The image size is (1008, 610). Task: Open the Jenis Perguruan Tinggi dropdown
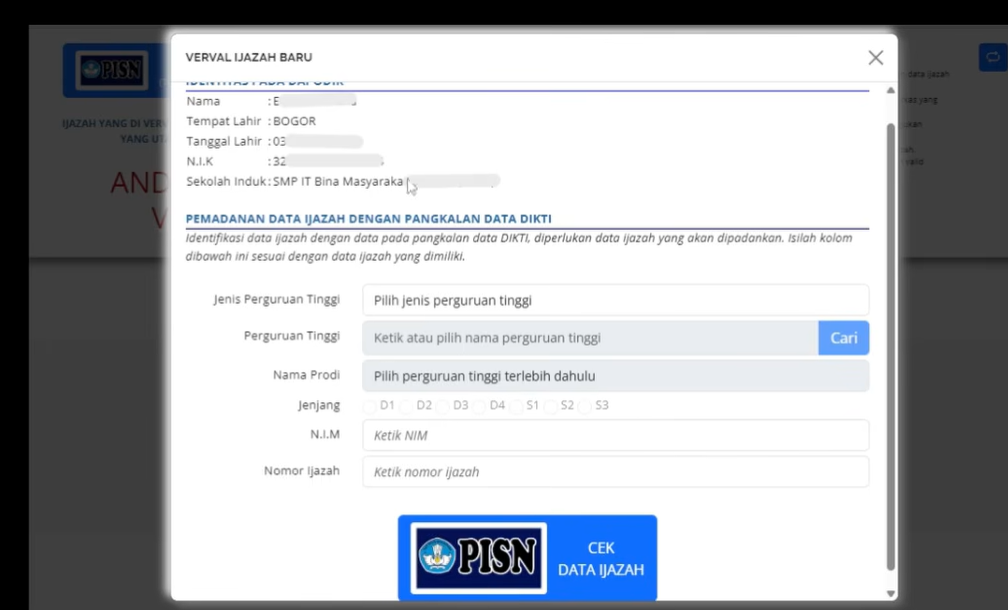(615, 300)
